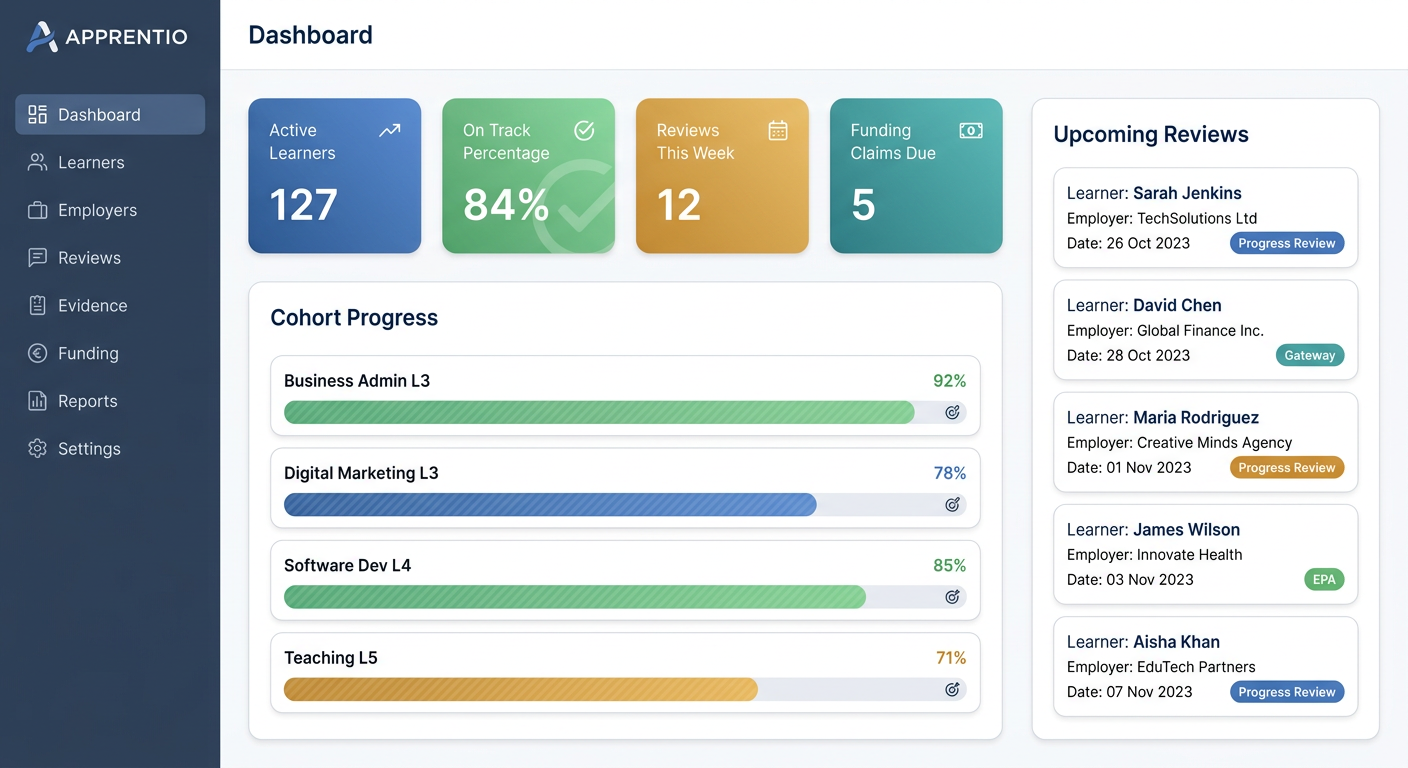Viewport: 1408px width, 768px height.
Task: Click the Evidence clipboard icon
Action: click(x=37, y=306)
